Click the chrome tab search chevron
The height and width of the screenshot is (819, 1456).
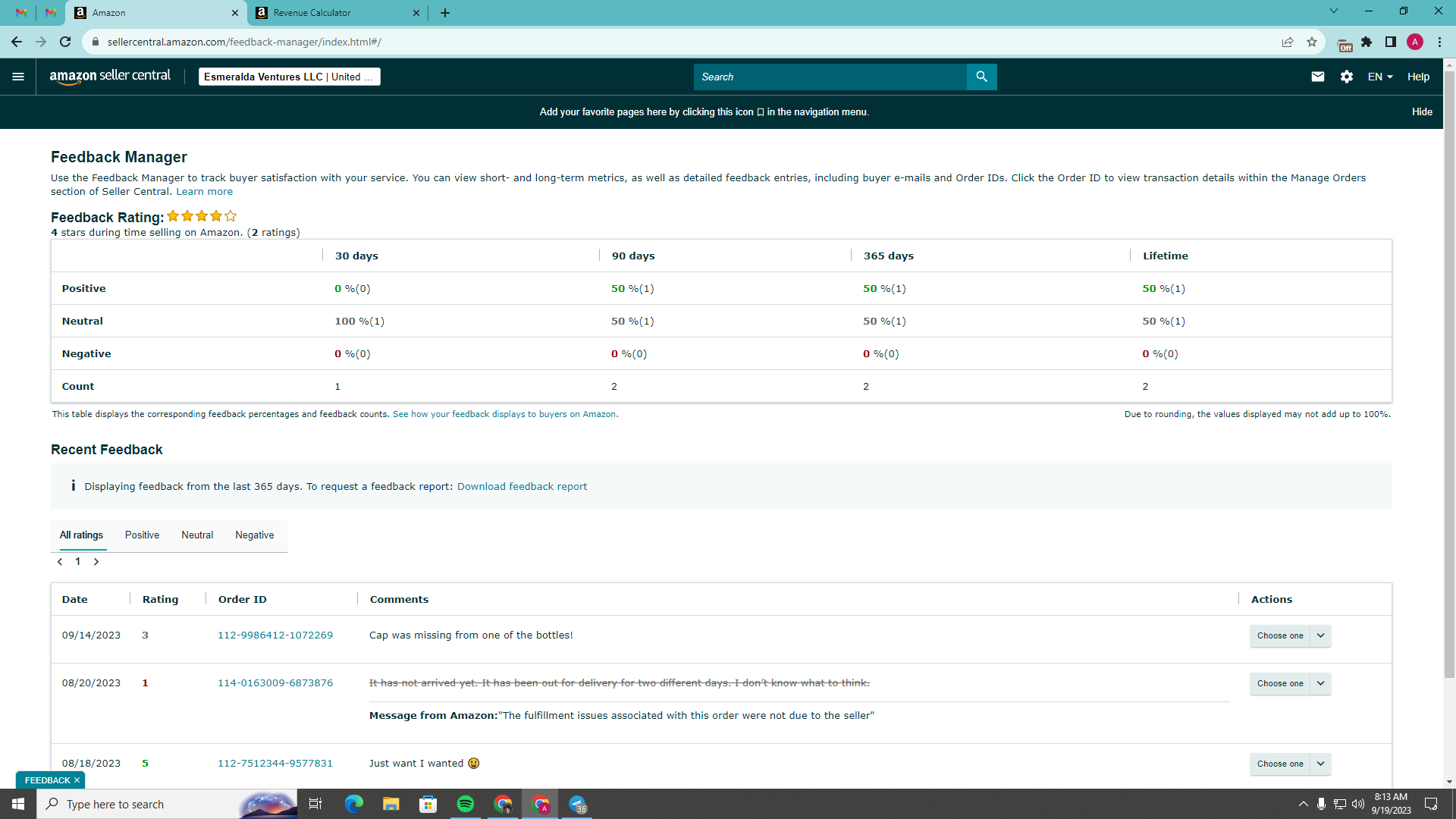click(1334, 11)
